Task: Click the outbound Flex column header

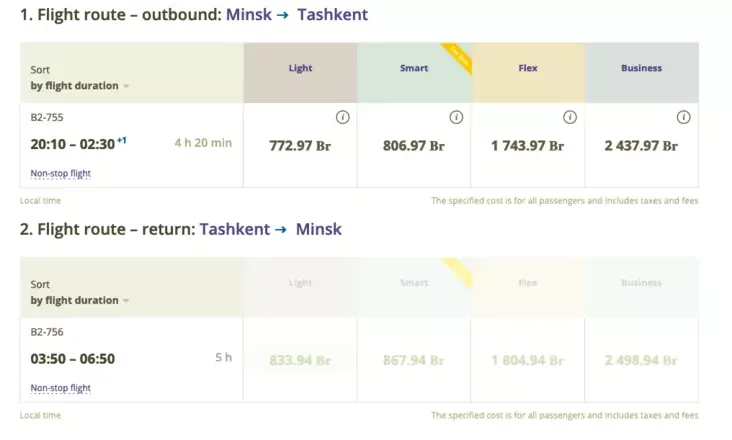Action: [528, 73]
